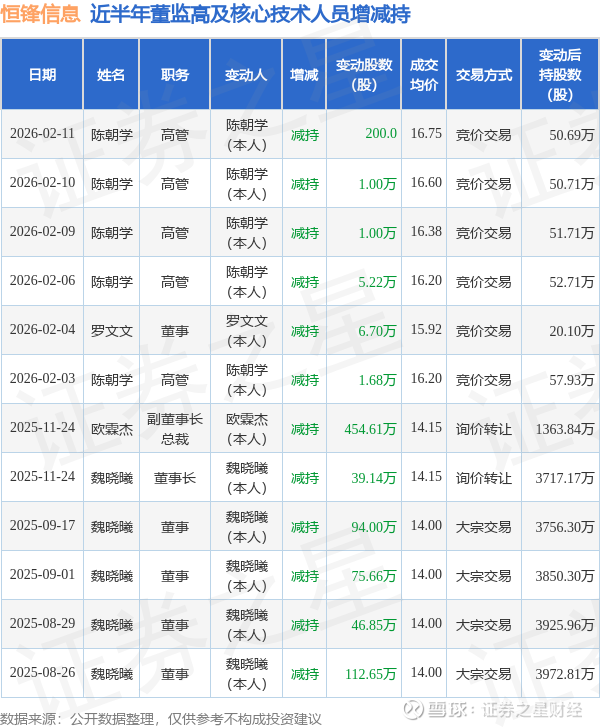The image size is (600, 728).
Task: Select the date cell 2025-09-01
Action: pos(42,575)
